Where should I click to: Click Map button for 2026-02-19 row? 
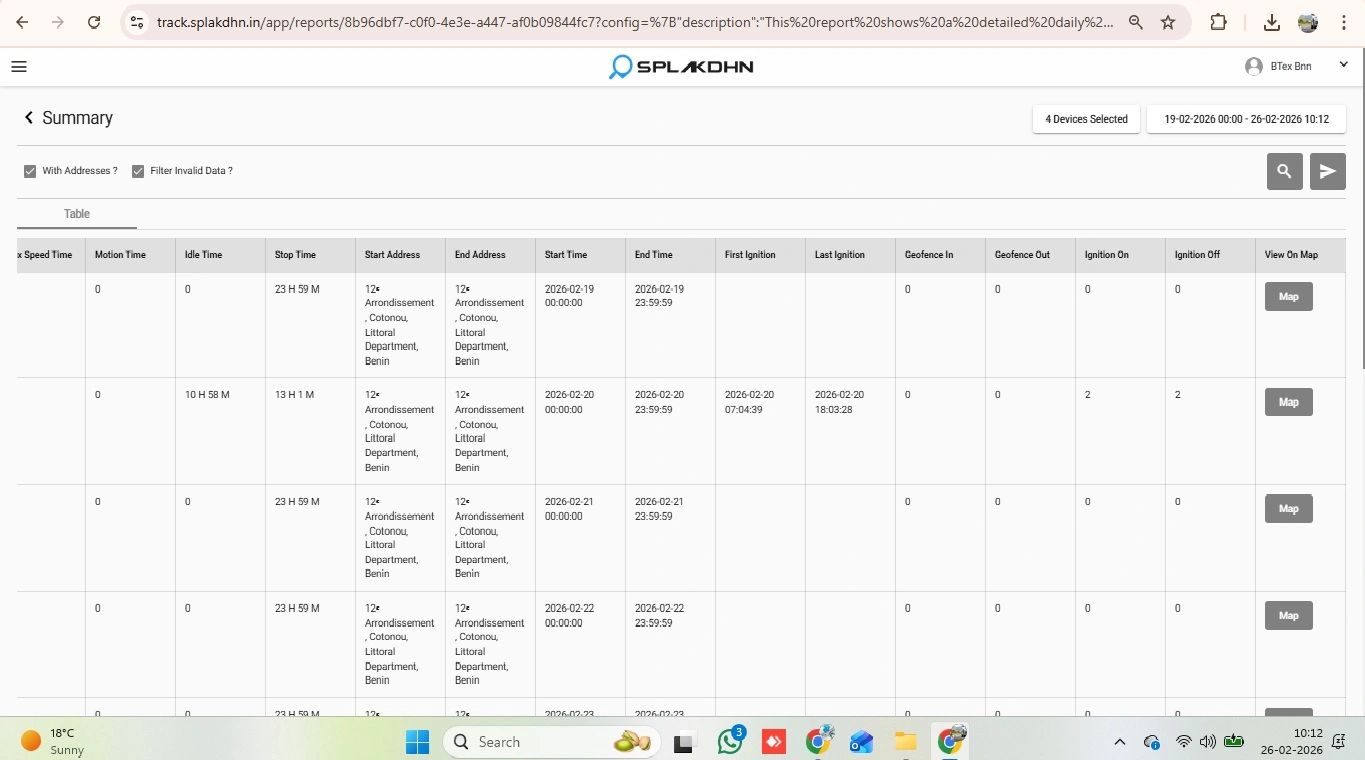(x=1288, y=296)
